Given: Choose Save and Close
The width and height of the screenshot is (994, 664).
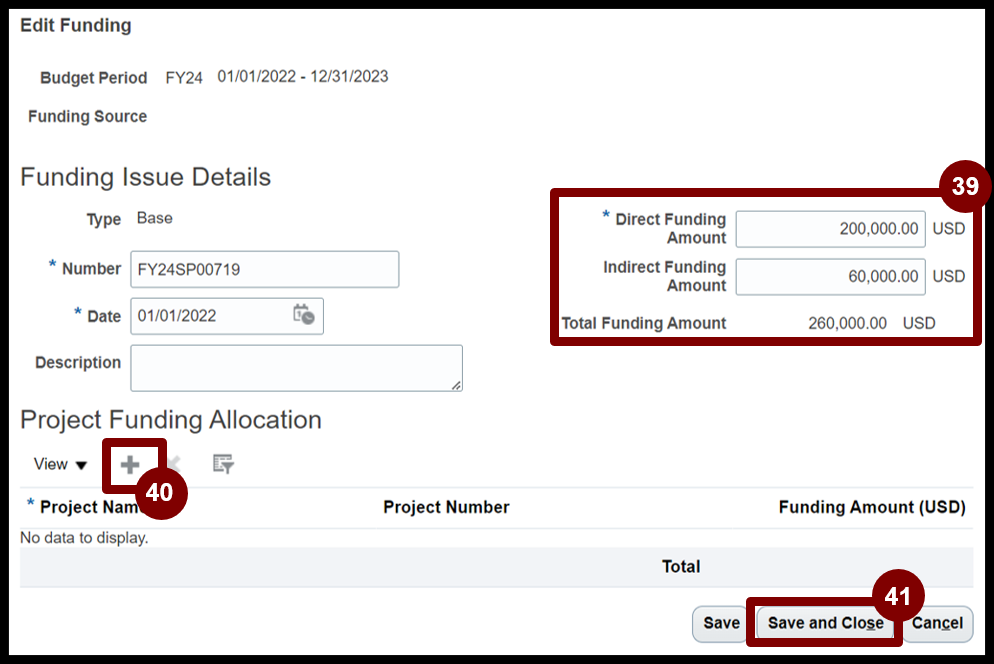Looking at the screenshot, I should 825,623.
